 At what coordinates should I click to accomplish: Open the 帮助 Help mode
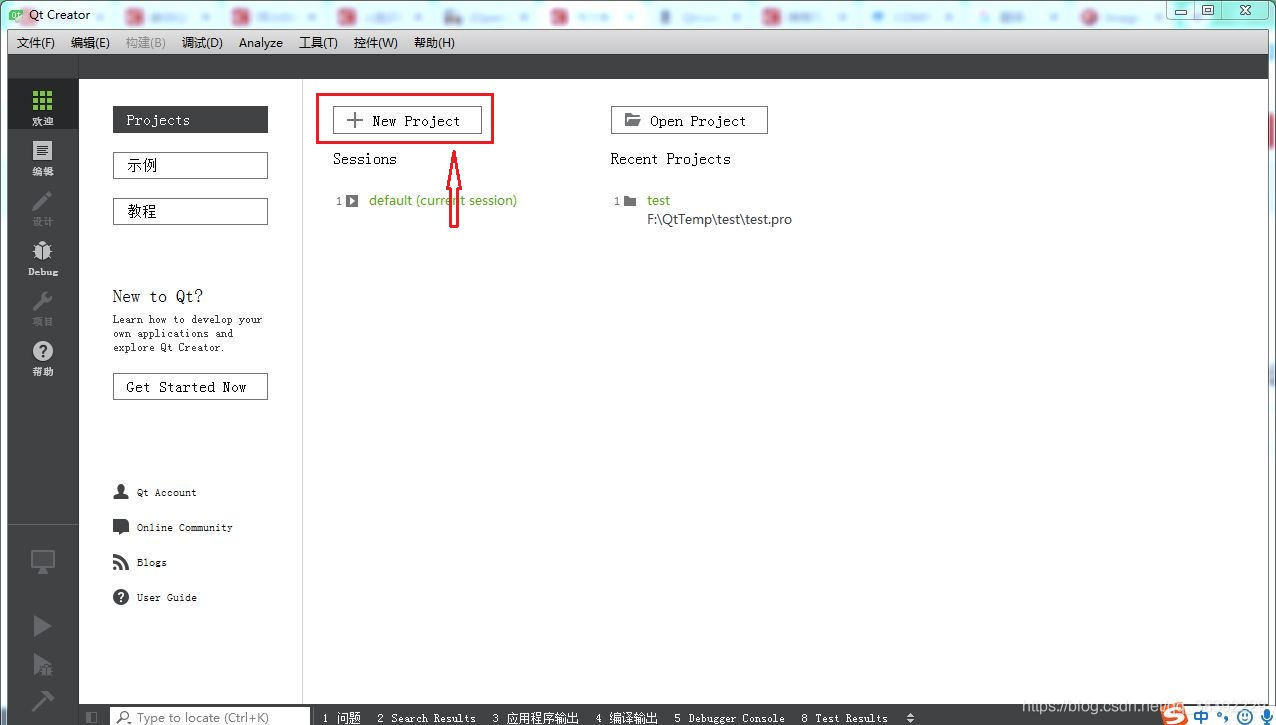coord(42,357)
